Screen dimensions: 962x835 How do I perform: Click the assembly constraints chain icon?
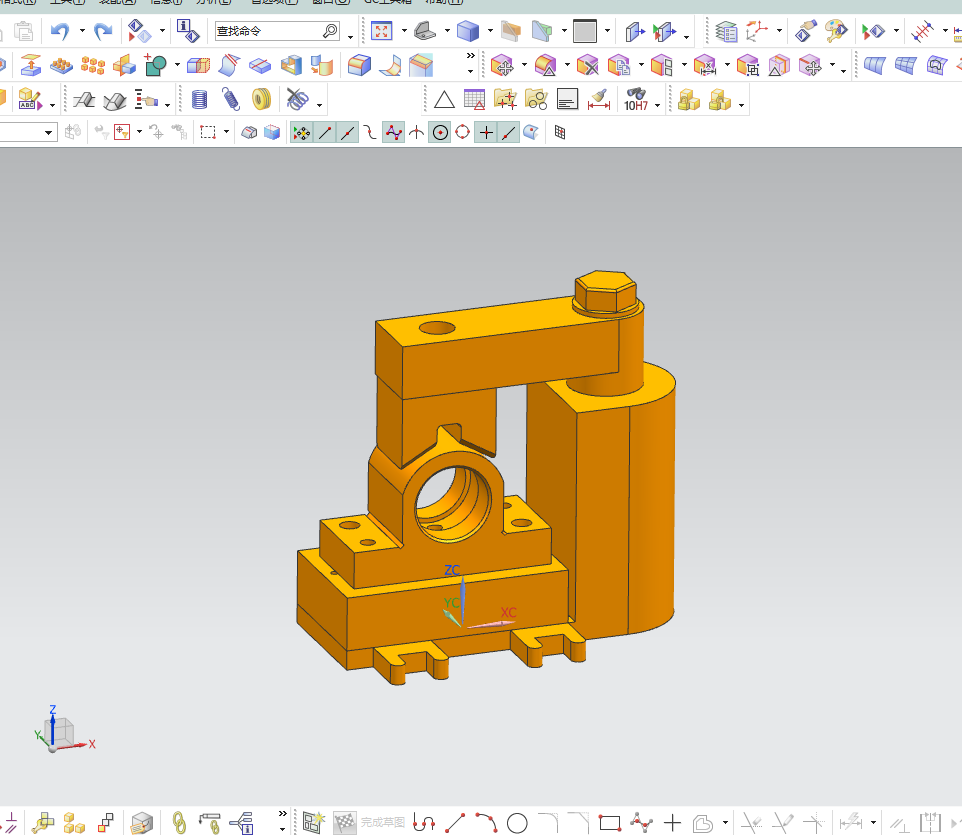click(x=179, y=823)
